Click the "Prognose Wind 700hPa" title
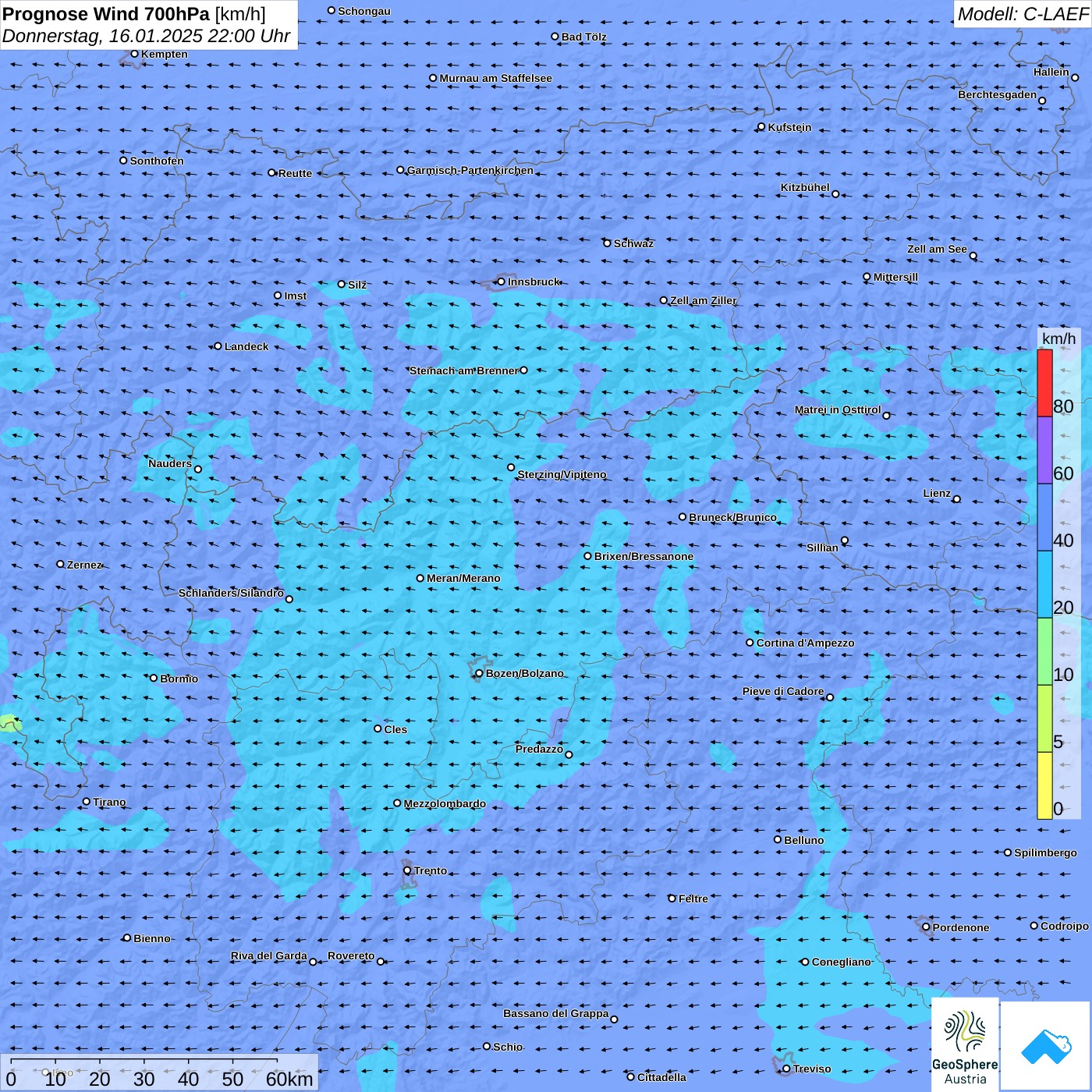 (106, 14)
